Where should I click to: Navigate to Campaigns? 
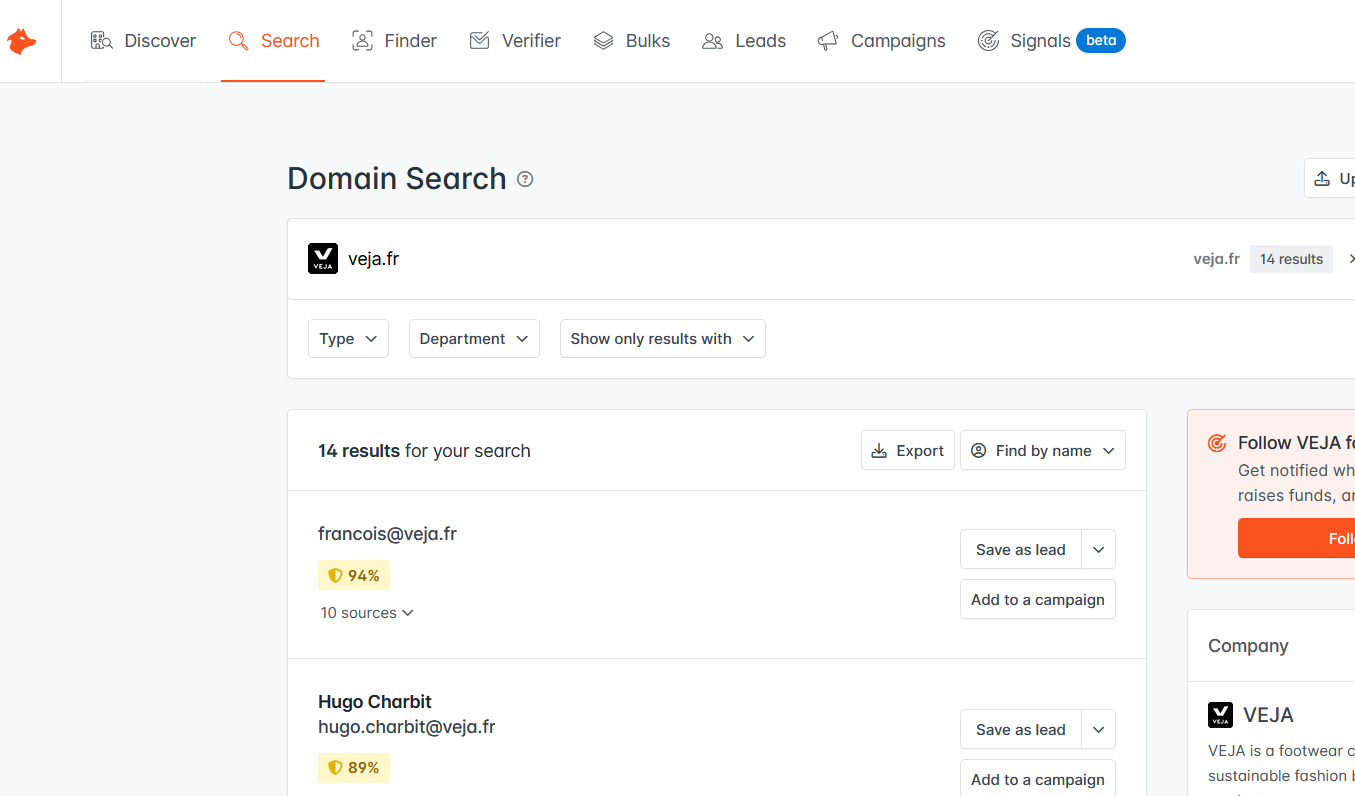881,41
